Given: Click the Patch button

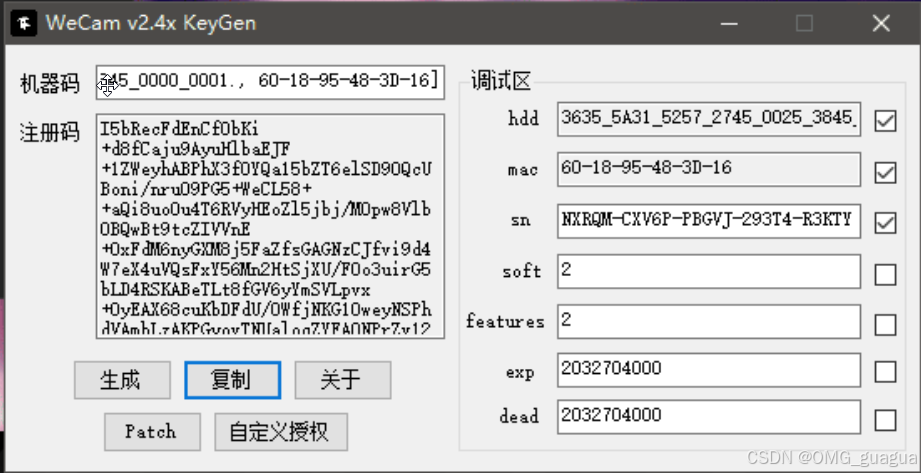Looking at the screenshot, I should coord(152,432).
